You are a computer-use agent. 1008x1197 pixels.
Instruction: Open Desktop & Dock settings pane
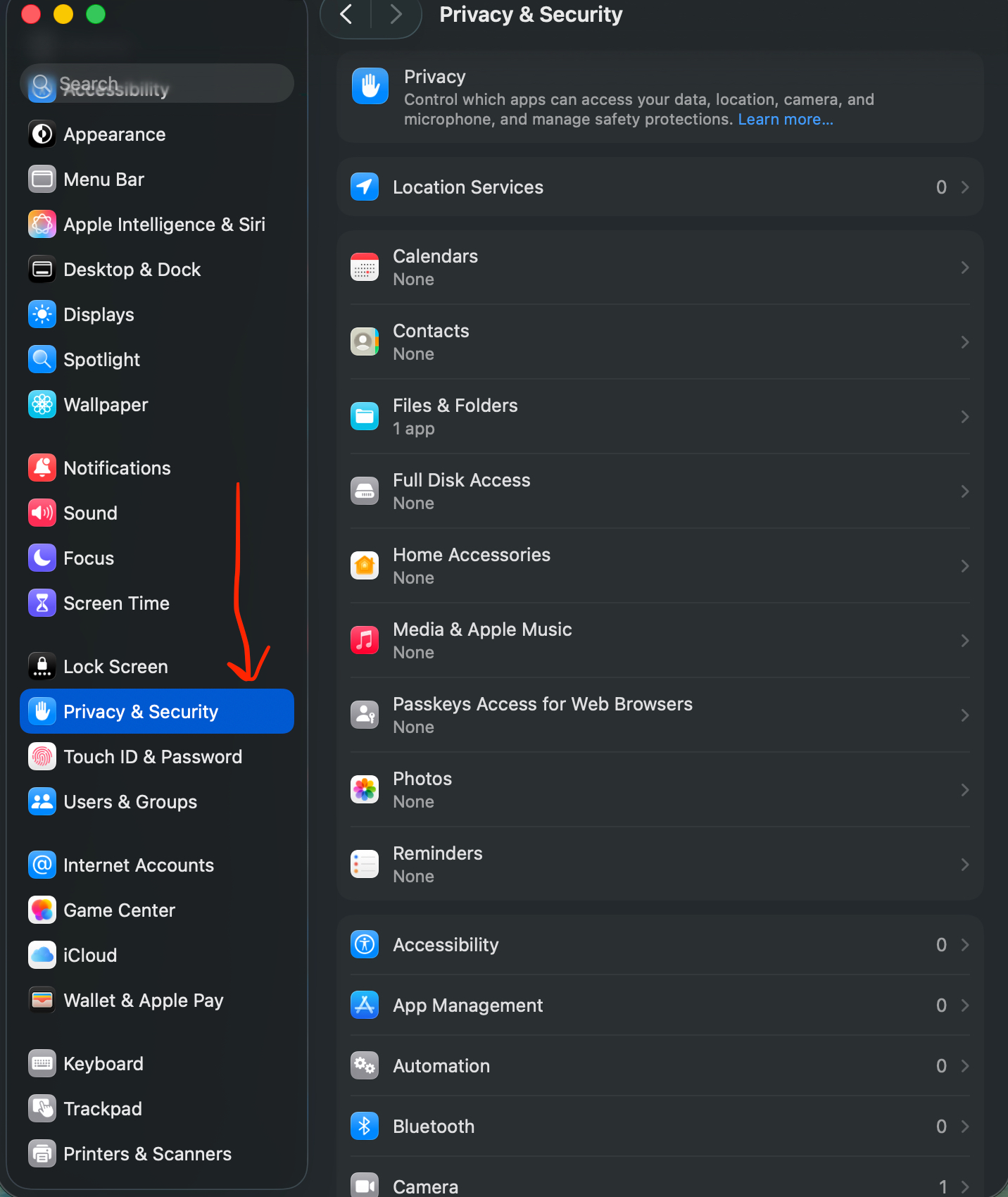pos(132,270)
